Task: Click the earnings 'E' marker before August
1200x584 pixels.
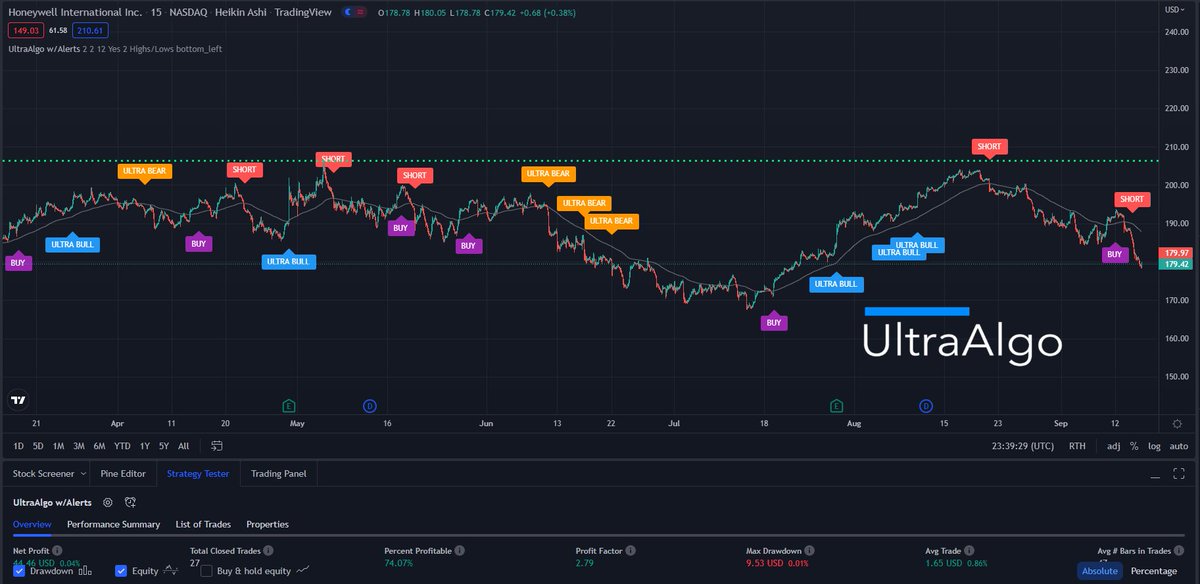Action: click(837, 405)
